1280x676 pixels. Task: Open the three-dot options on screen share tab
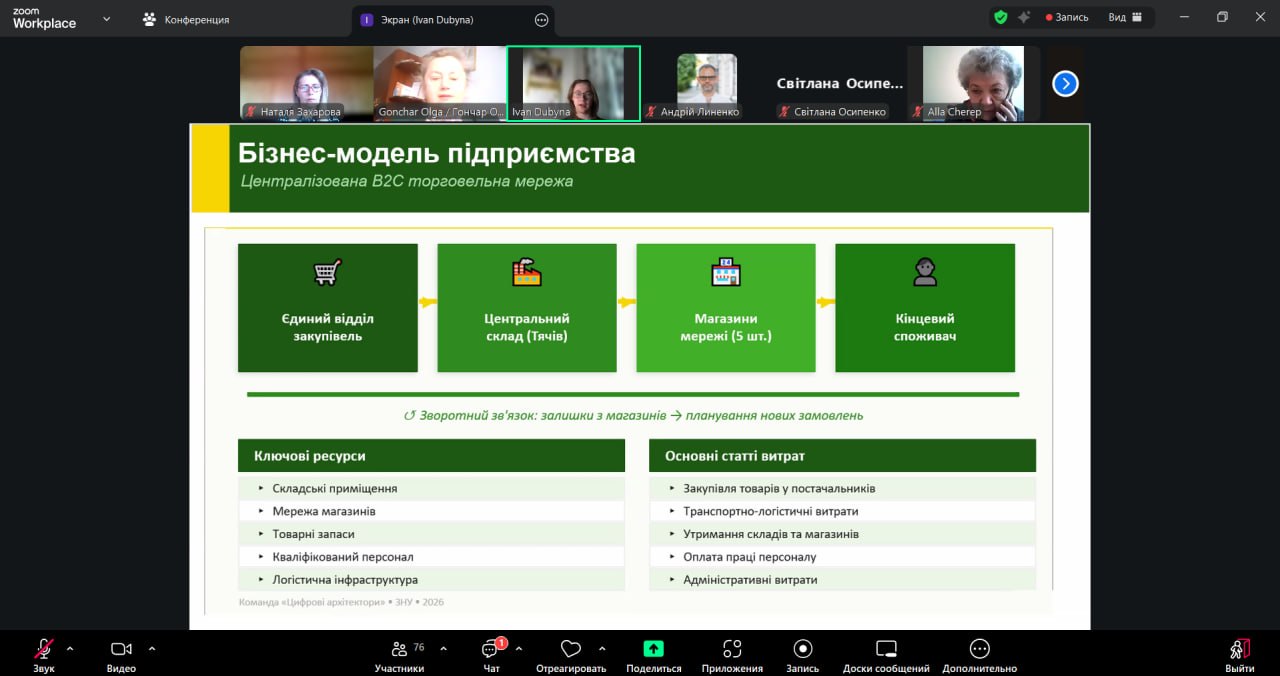pos(542,19)
